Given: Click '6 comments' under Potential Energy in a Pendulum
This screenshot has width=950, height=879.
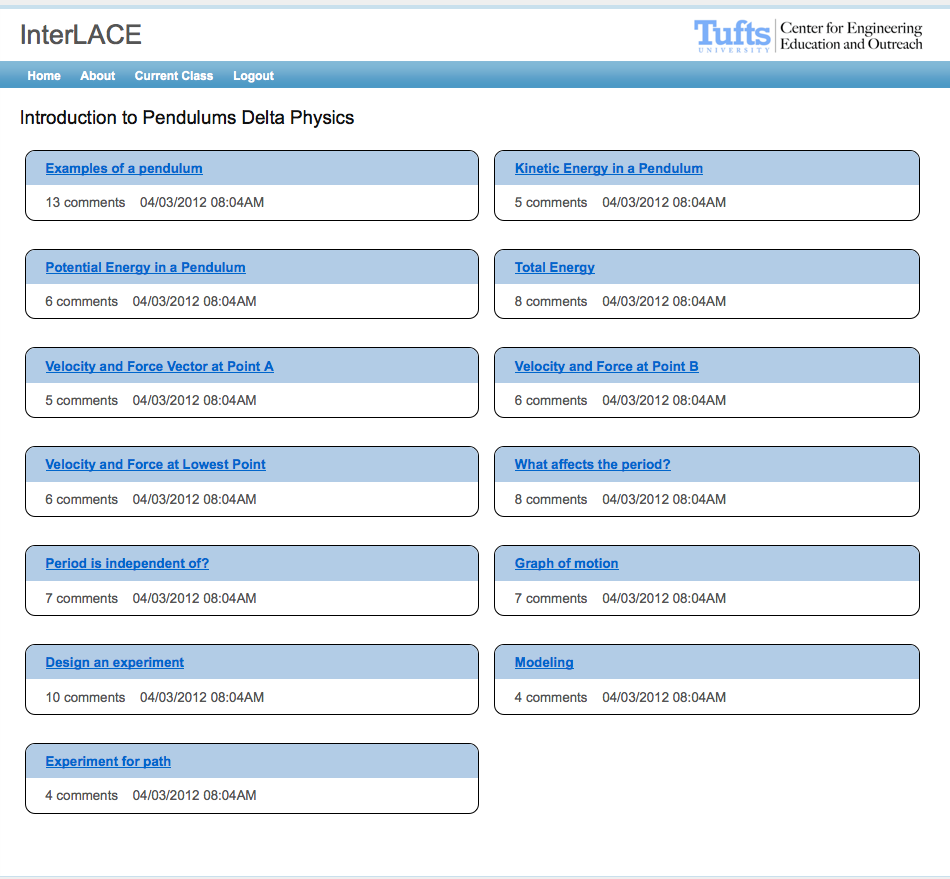Looking at the screenshot, I should pyautogui.click(x=82, y=301).
